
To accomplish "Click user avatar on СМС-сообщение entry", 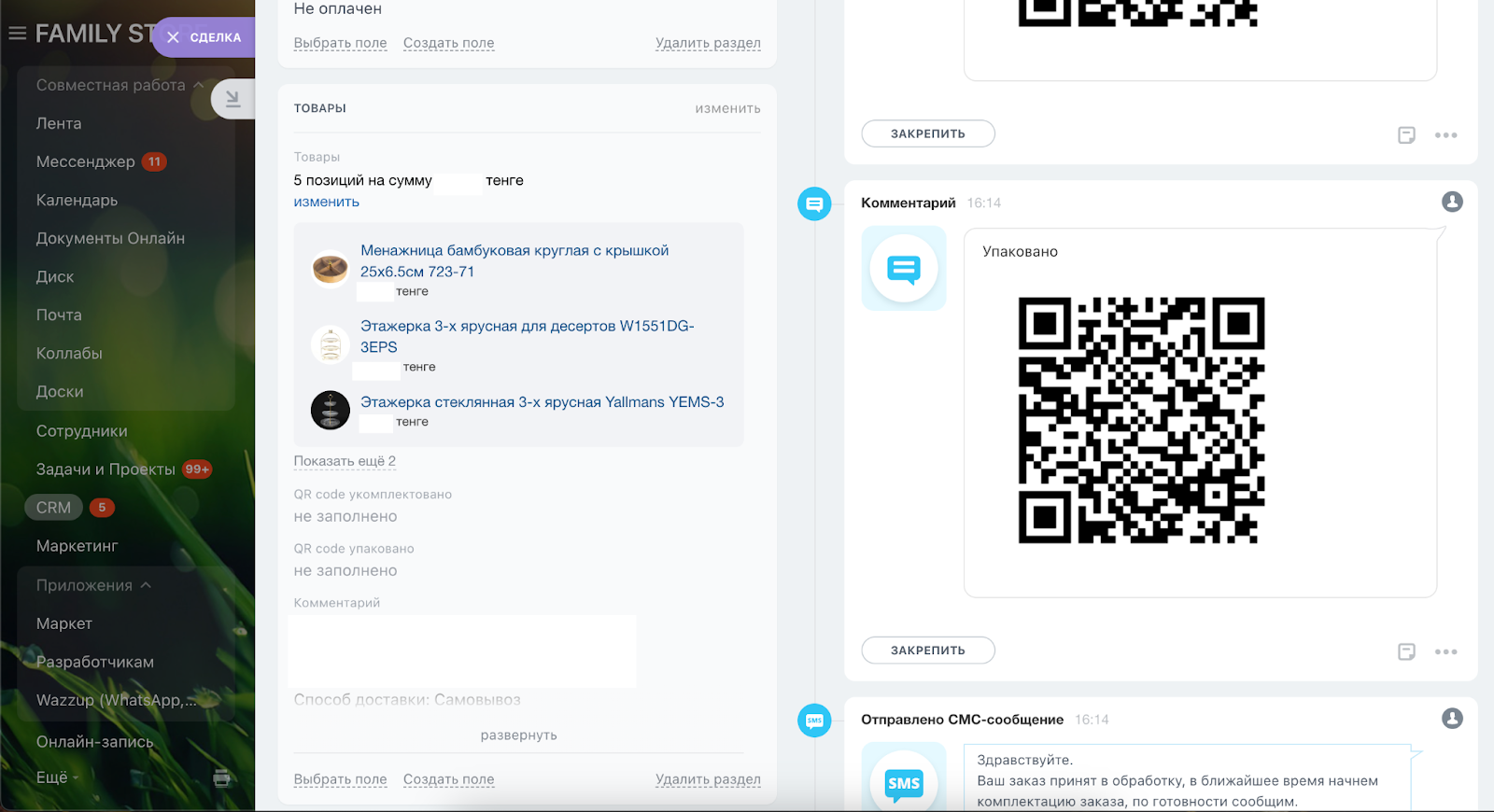I will (x=1452, y=719).
